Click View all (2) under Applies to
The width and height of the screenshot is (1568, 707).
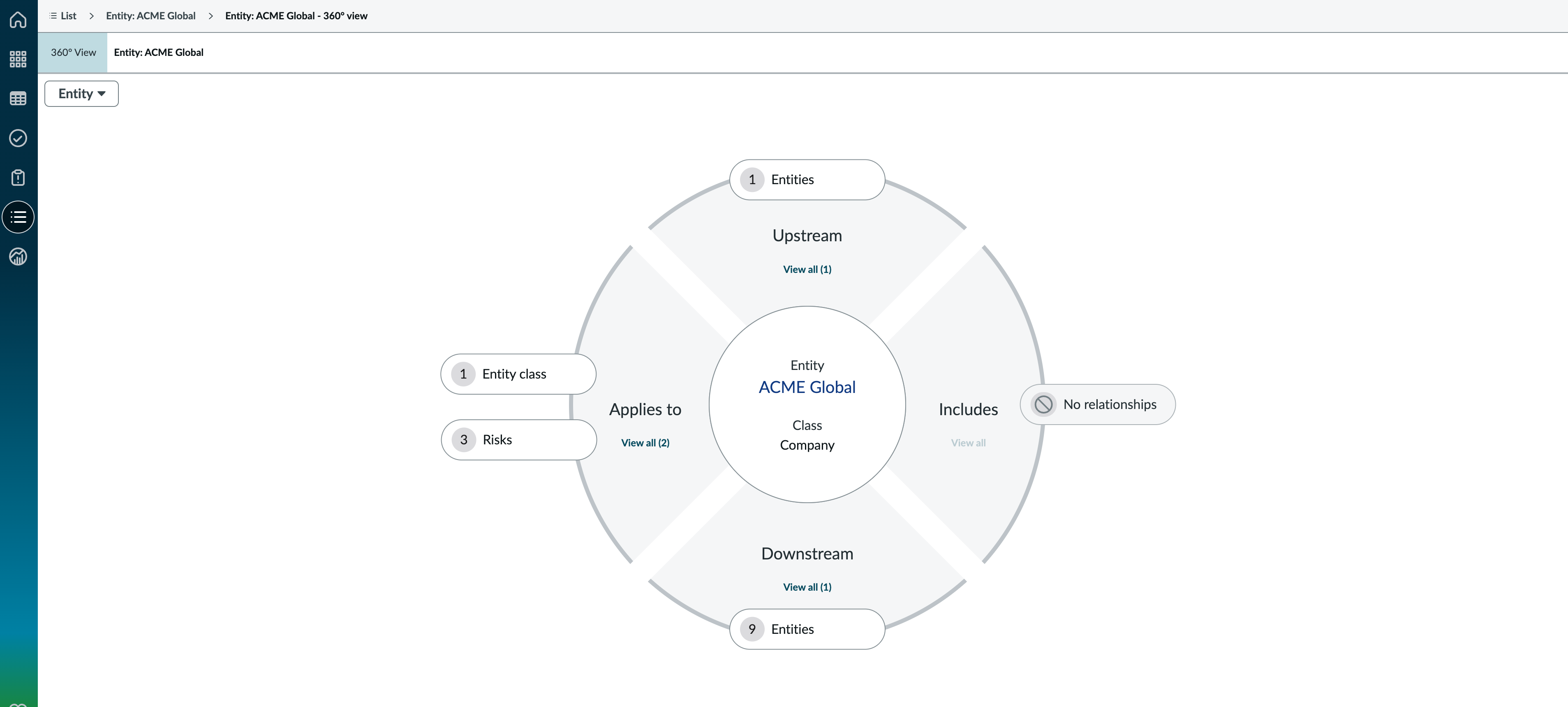645,443
